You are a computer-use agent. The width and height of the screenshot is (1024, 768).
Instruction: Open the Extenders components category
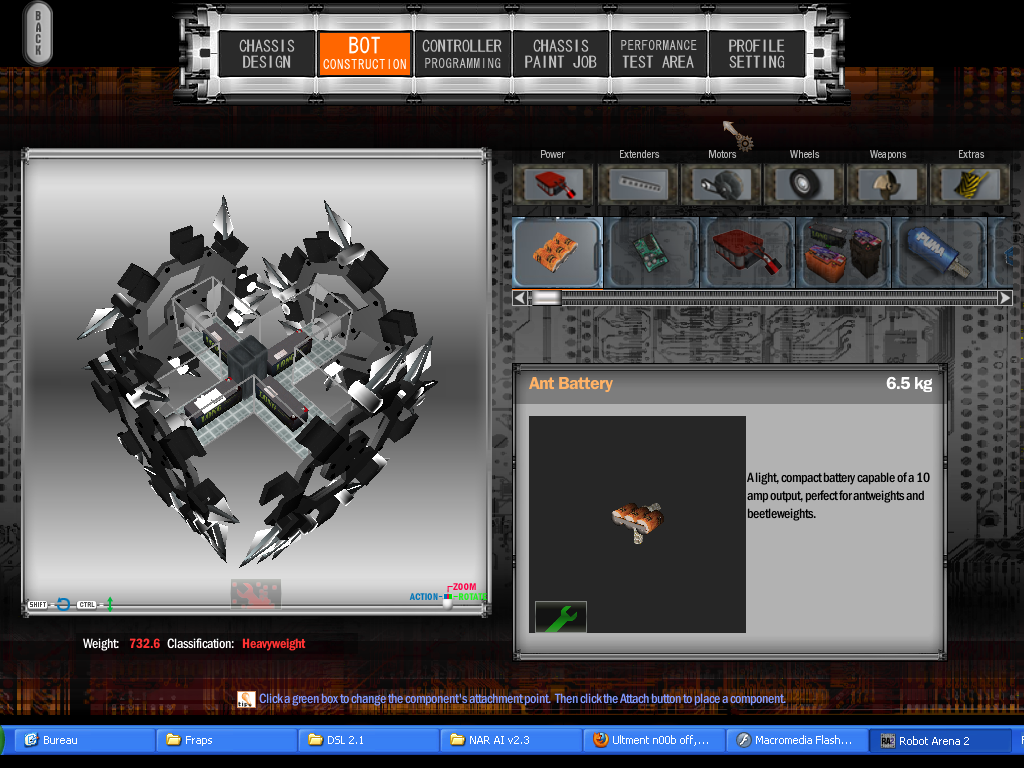639,184
